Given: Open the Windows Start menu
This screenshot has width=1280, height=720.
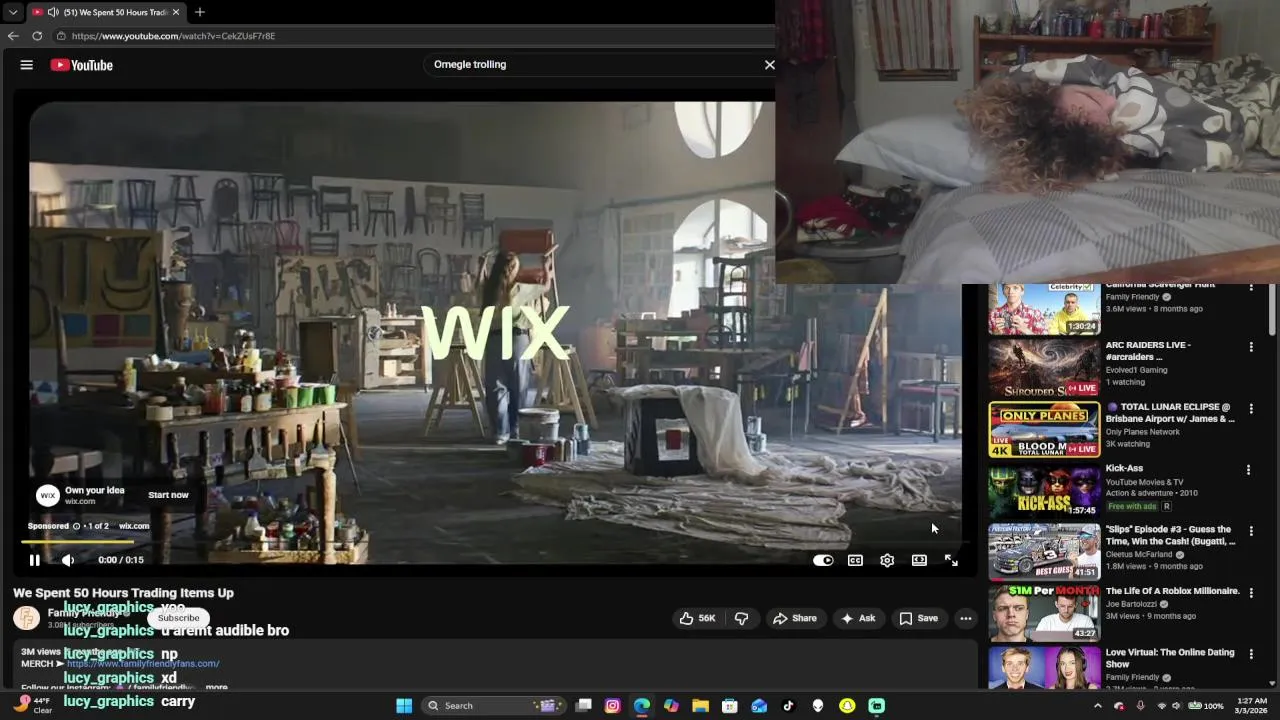Looking at the screenshot, I should [x=404, y=706].
